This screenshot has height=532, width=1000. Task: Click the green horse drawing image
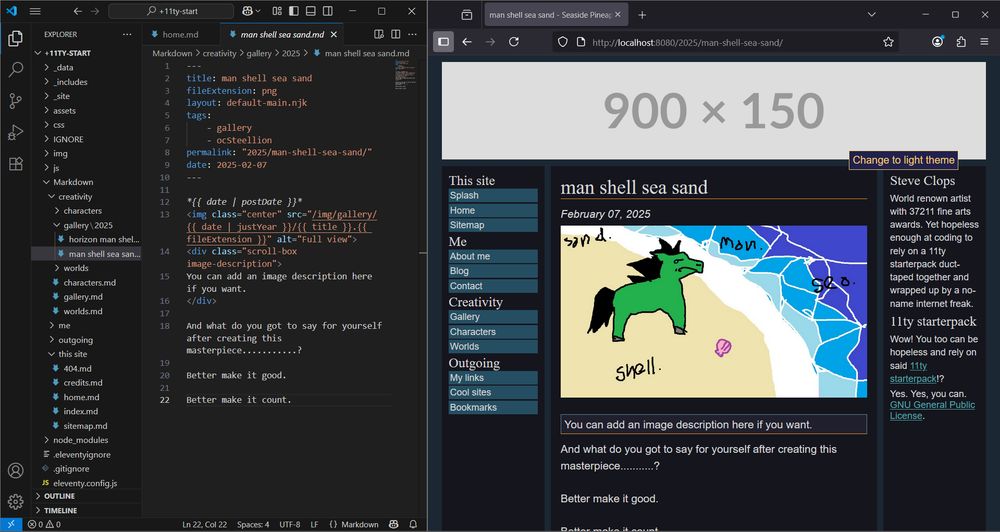714,312
